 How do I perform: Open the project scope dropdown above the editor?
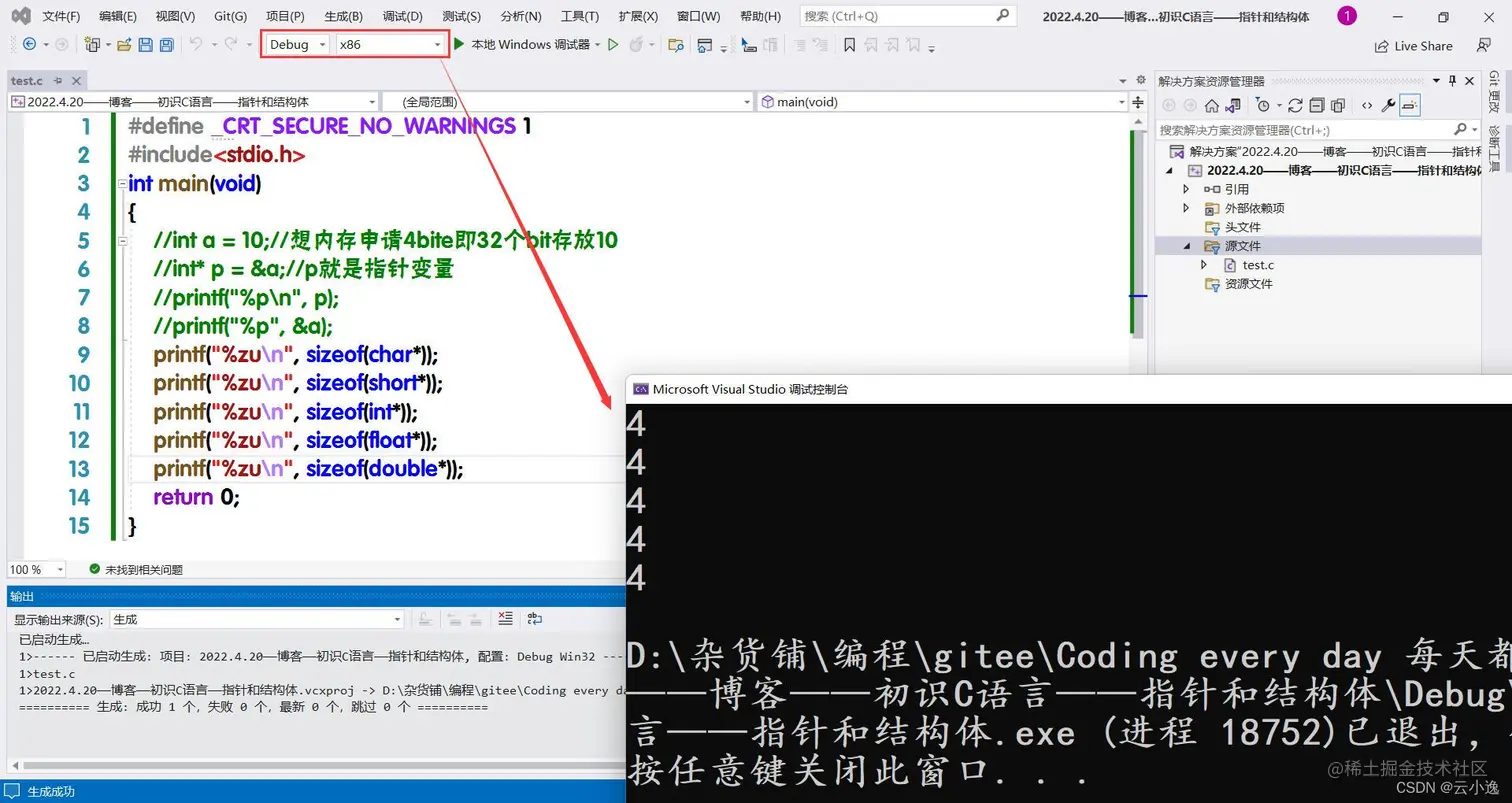pos(193,101)
